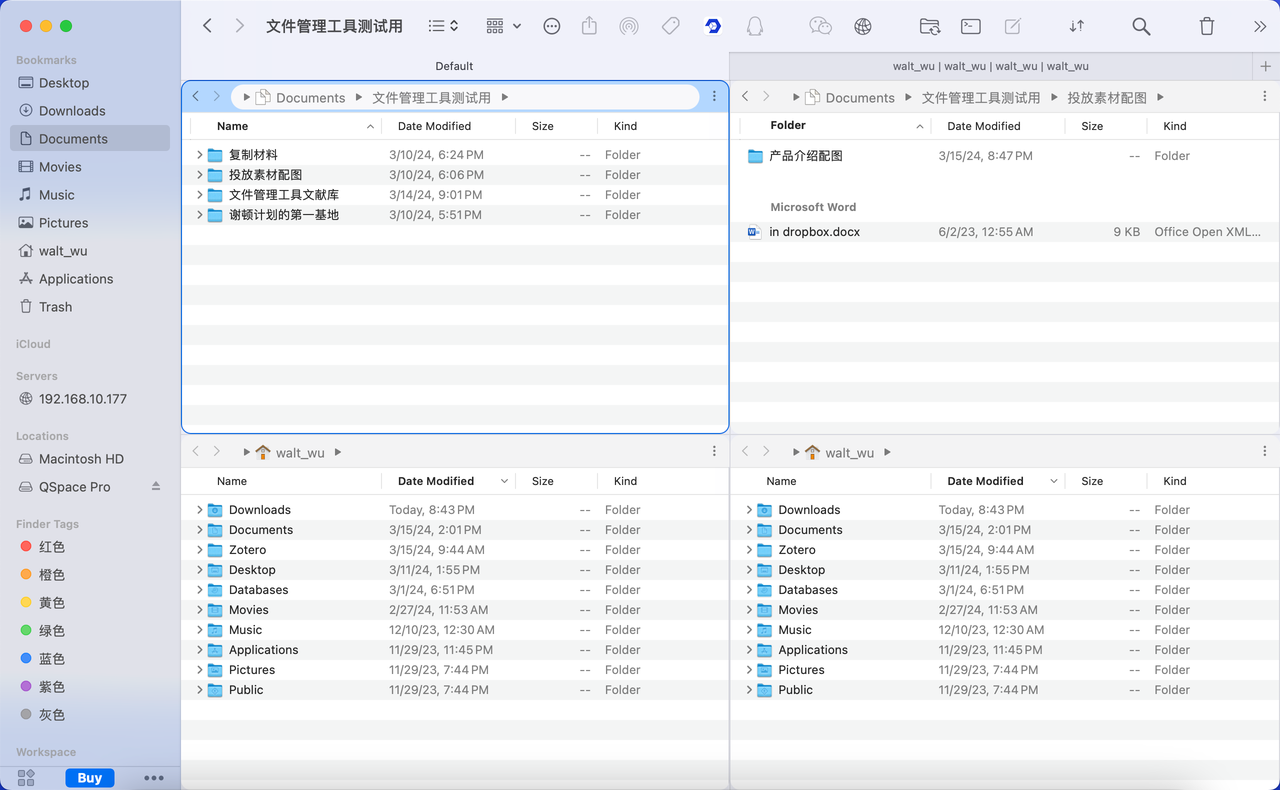Open the grid view dropdown chevron
The width and height of the screenshot is (1280, 790).
[x=516, y=26]
